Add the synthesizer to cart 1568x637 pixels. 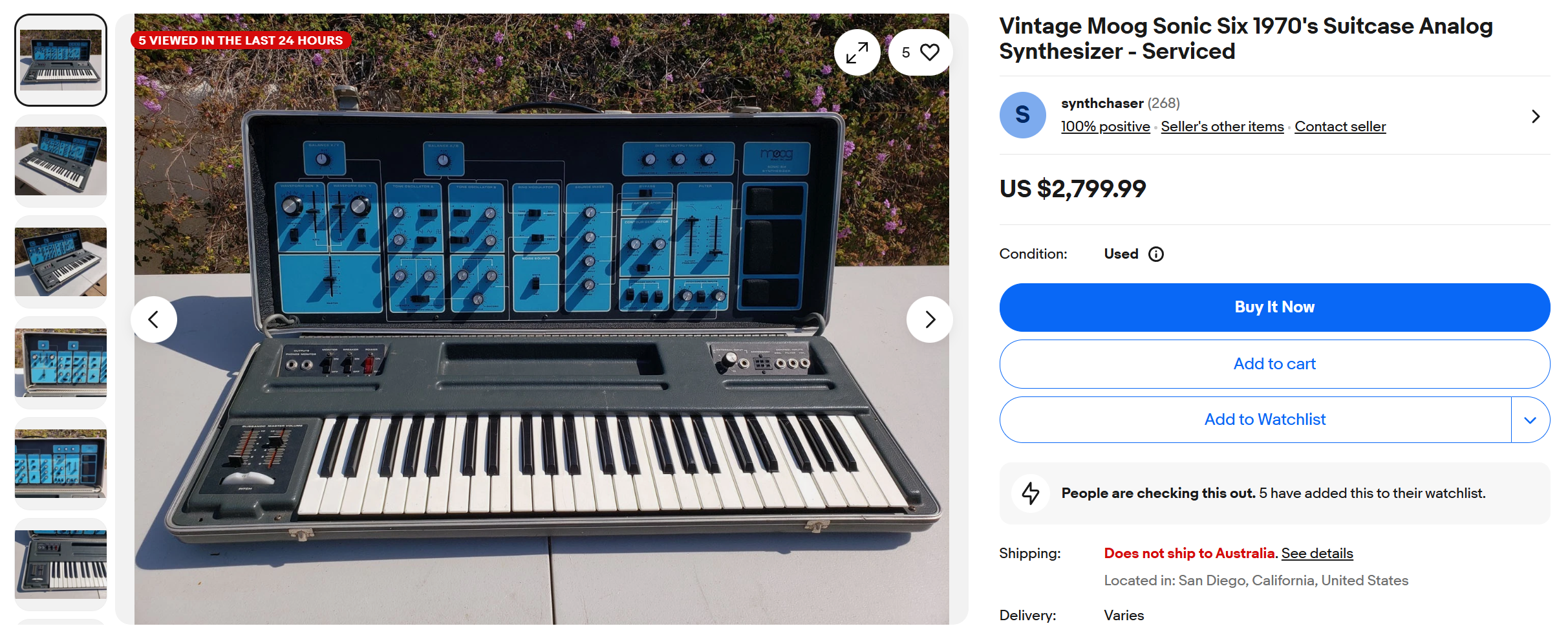(1274, 364)
